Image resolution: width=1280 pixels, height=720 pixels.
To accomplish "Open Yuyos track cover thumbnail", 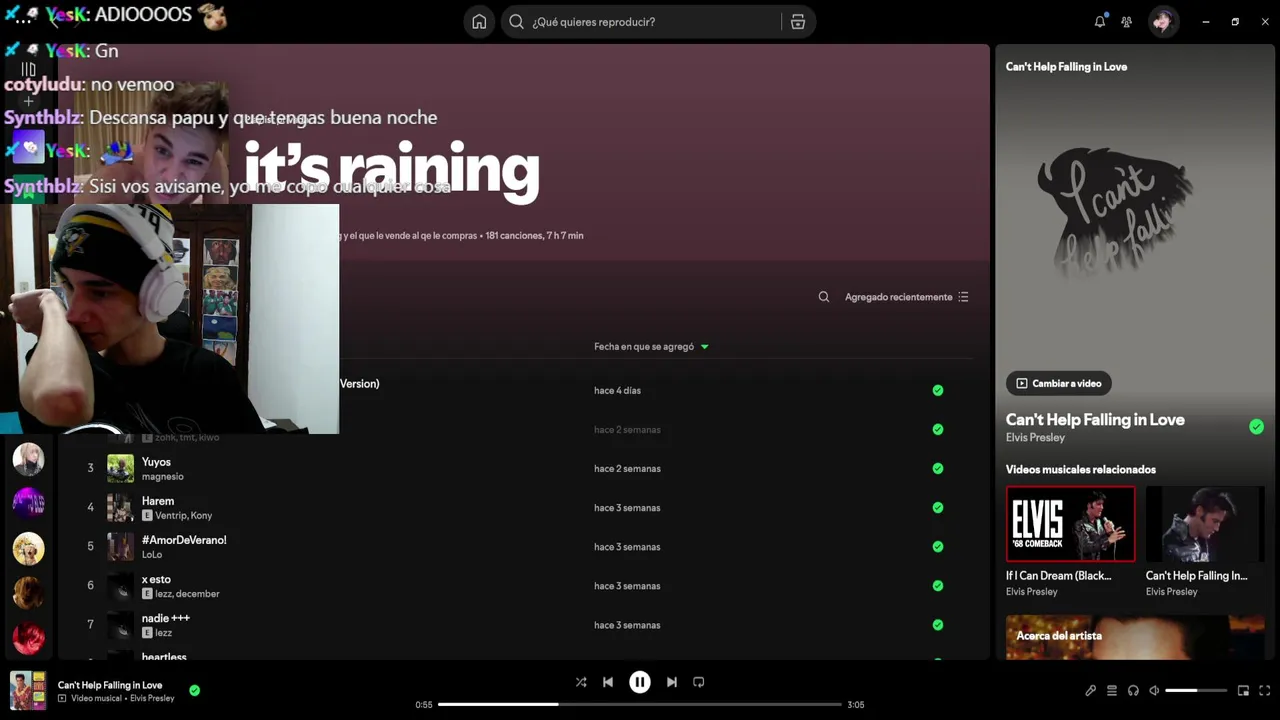I will point(120,468).
